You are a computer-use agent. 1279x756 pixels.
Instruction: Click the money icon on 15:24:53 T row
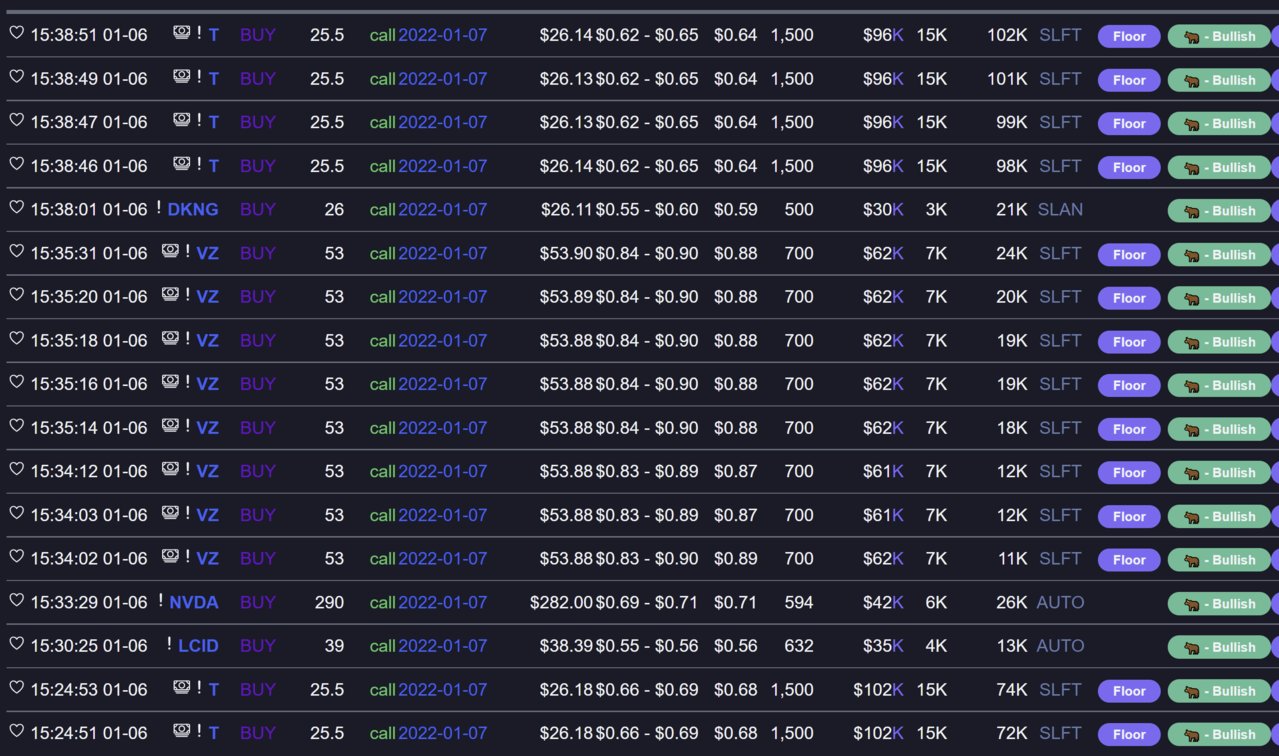coord(181,688)
